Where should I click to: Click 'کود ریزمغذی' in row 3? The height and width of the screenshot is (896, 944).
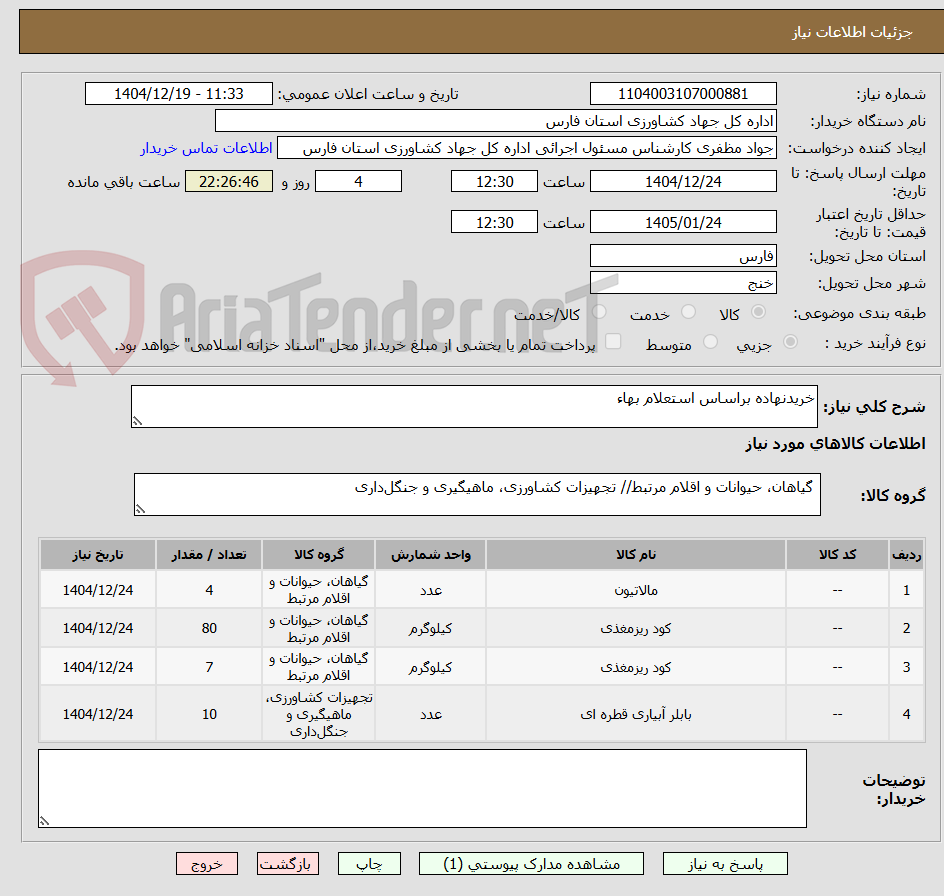pyautogui.click(x=636, y=667)
